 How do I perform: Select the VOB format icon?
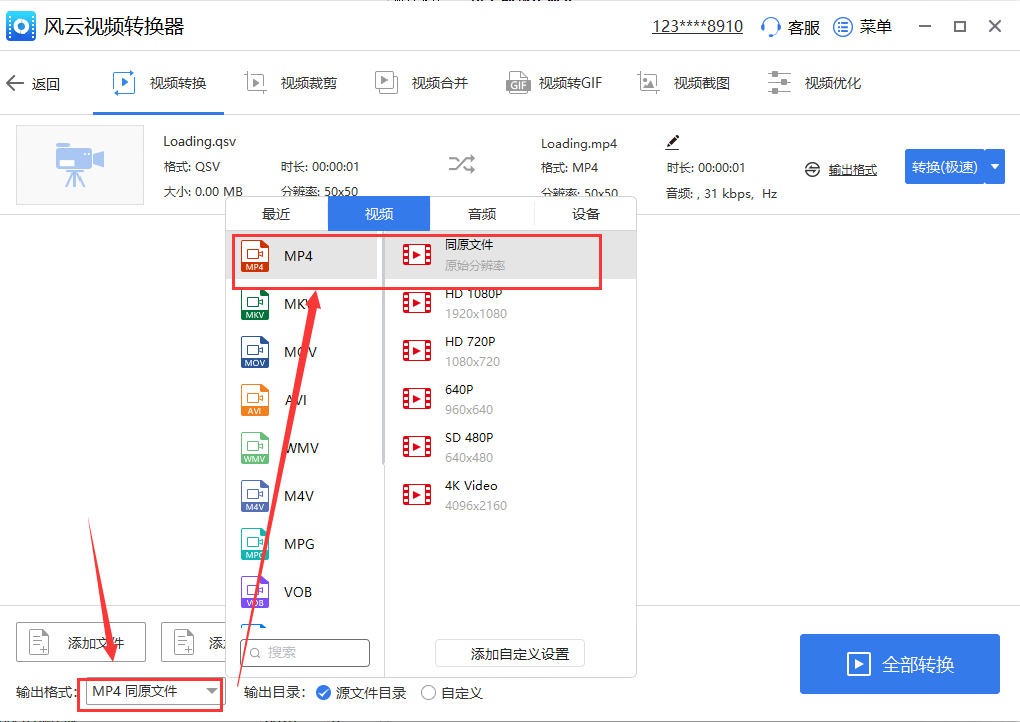coord(255,591)
